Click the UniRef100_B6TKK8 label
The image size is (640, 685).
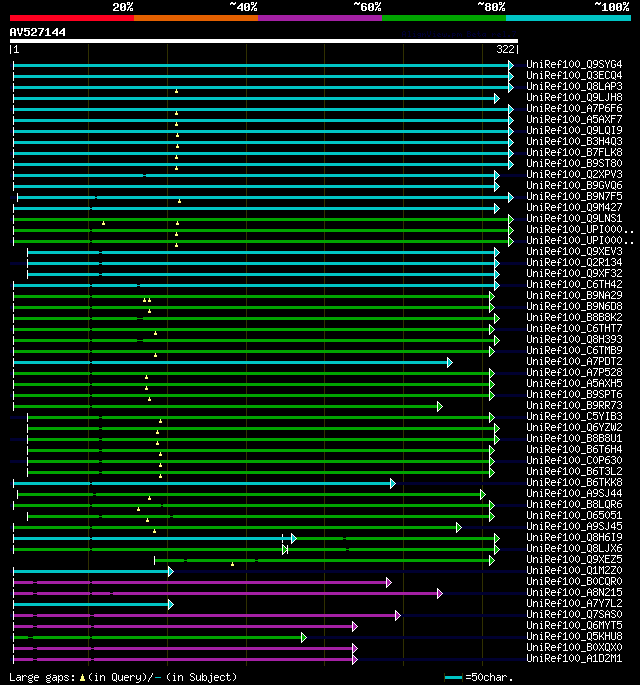click(574, 482)
